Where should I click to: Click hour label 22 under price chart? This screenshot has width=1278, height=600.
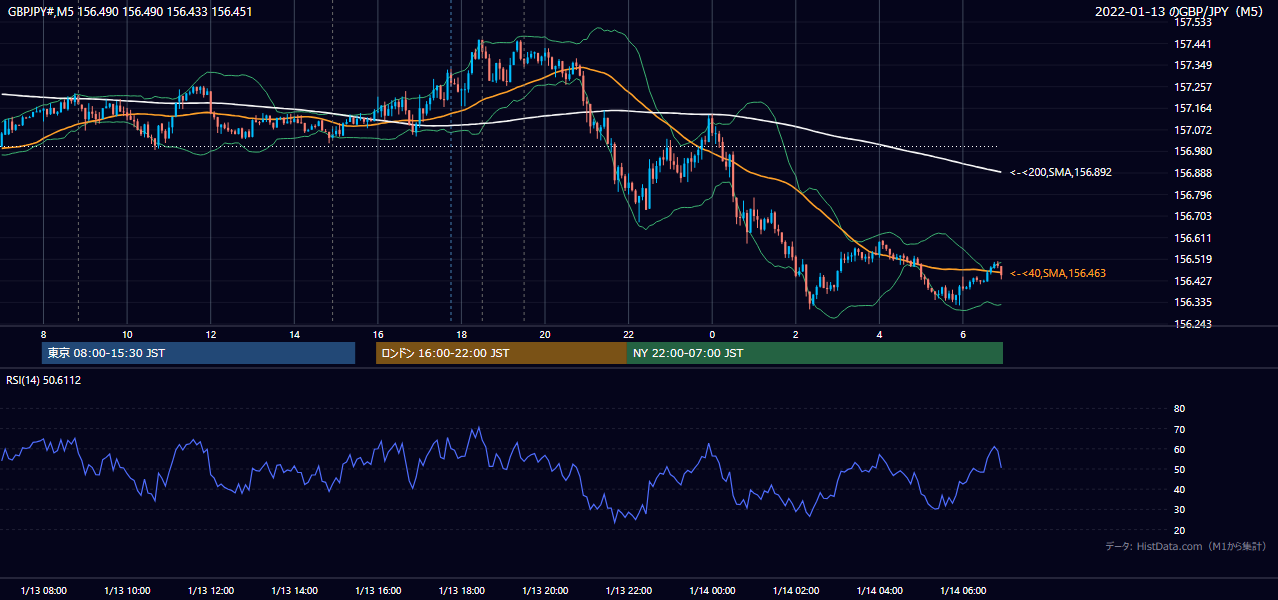628,334
